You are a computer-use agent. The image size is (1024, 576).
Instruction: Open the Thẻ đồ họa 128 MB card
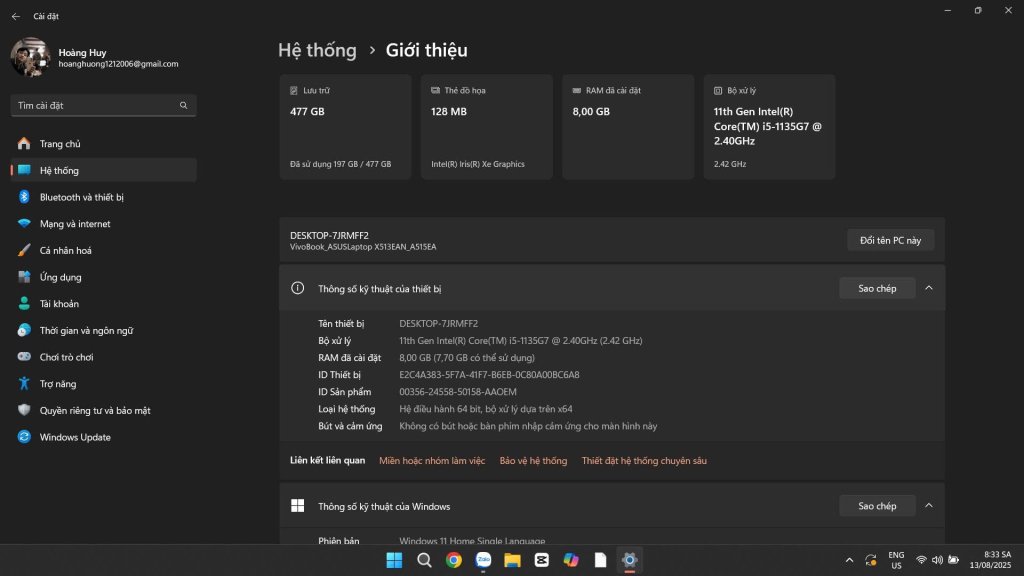(487, 127)
